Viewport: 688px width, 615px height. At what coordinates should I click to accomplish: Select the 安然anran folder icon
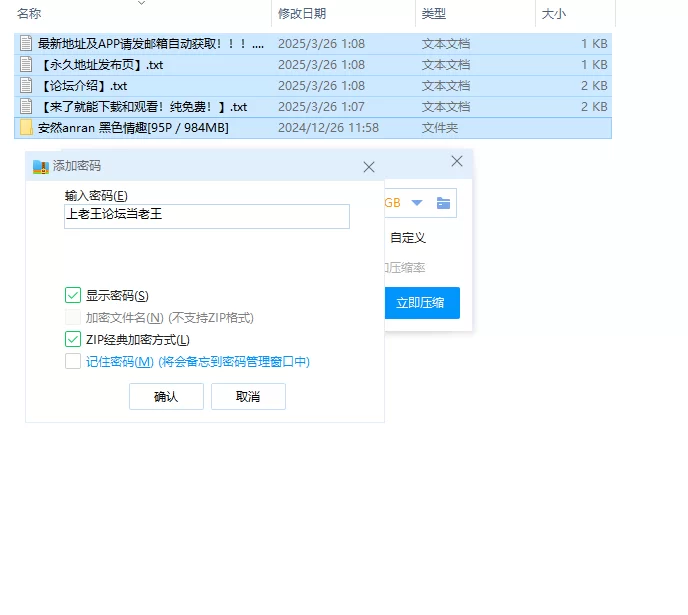tap(26, 128)
